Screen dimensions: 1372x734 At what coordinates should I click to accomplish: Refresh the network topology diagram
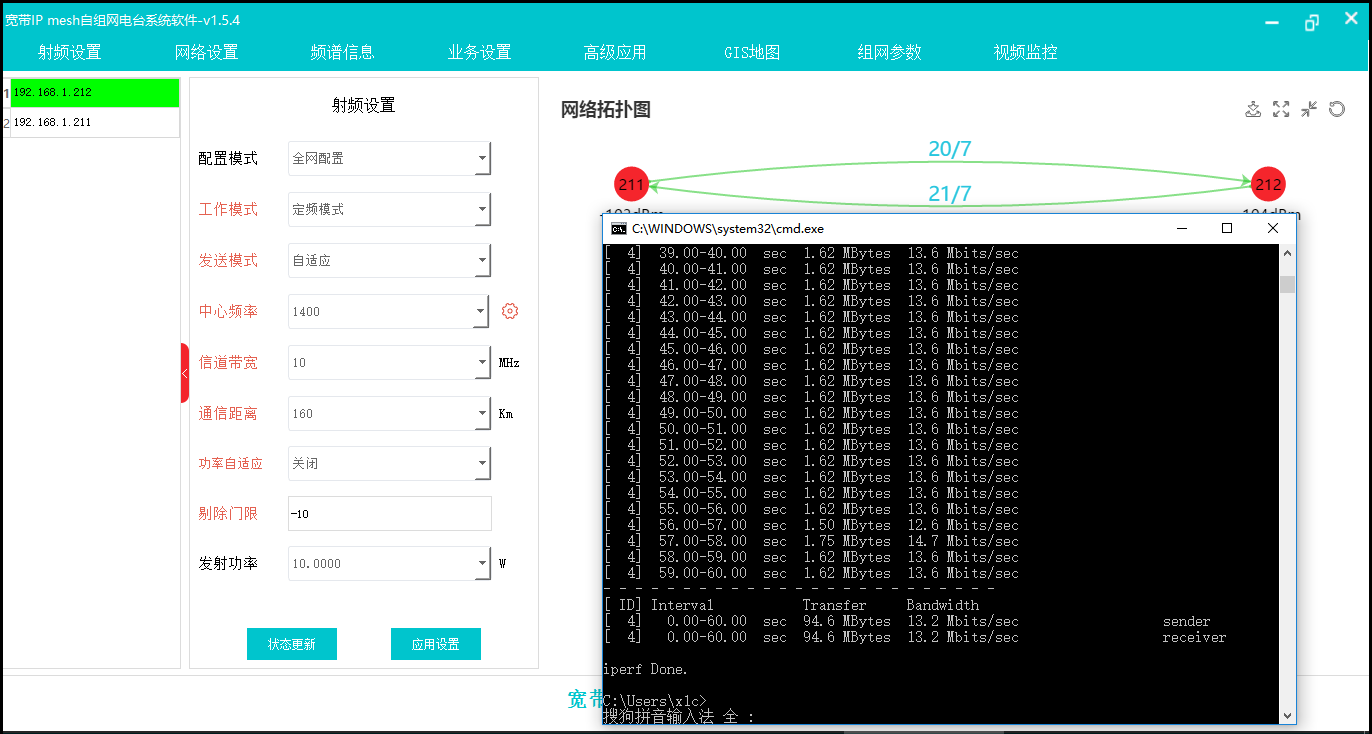pos(1337,109)
